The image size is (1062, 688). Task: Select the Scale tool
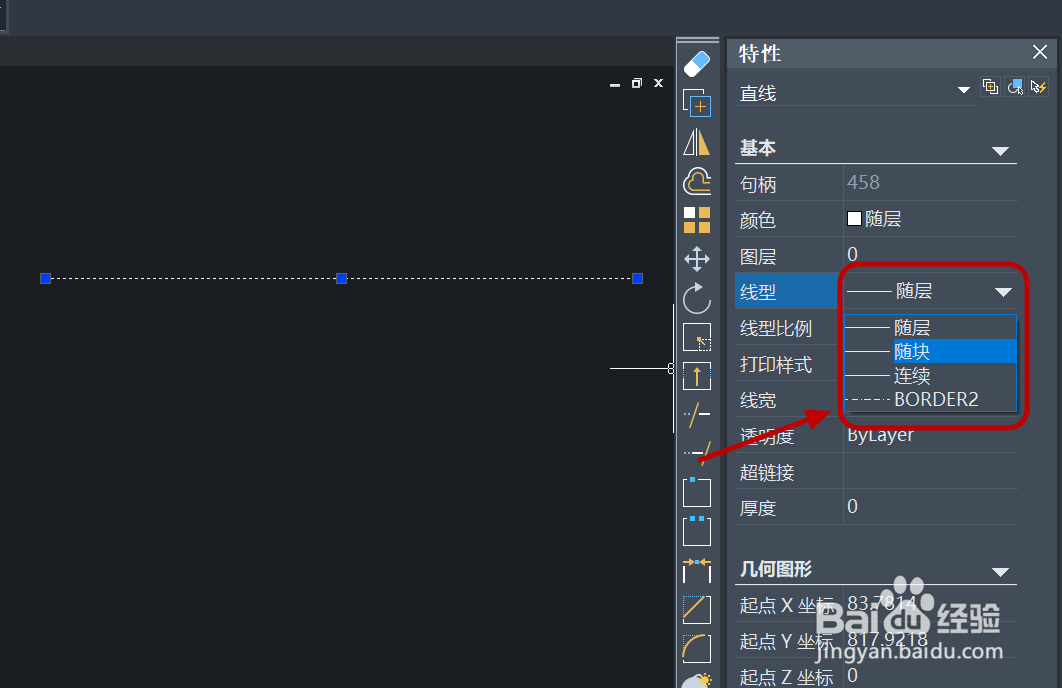pos(697,337)
